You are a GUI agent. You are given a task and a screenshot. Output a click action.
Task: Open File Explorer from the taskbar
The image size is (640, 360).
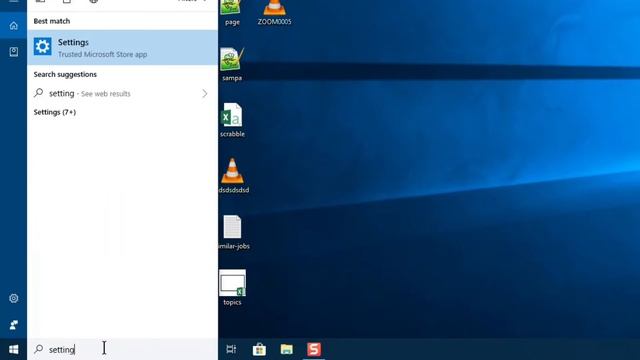click(x=287, y=349)
